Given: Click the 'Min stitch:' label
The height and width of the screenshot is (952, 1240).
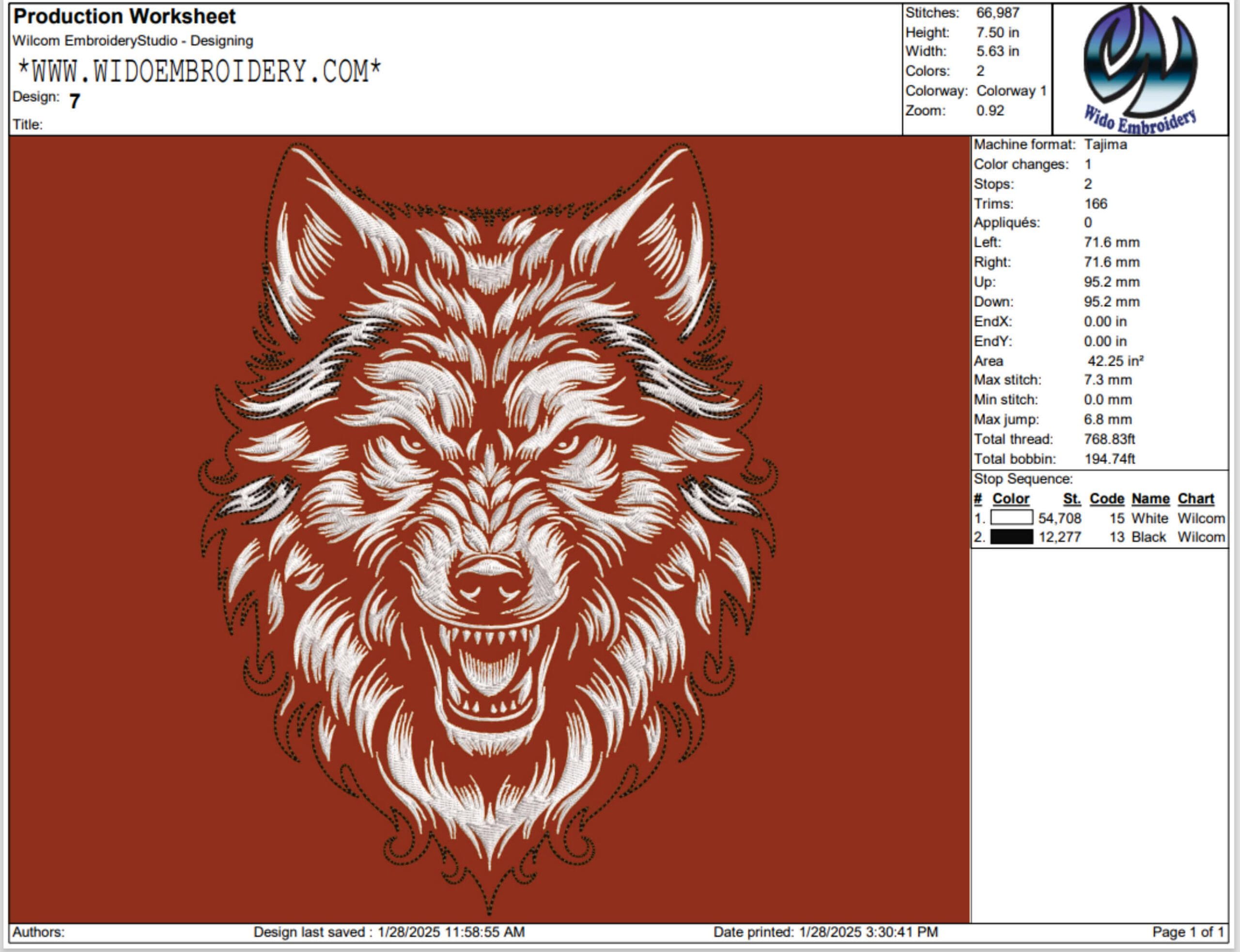Looking at the screenshot, I should (1006, 400).
